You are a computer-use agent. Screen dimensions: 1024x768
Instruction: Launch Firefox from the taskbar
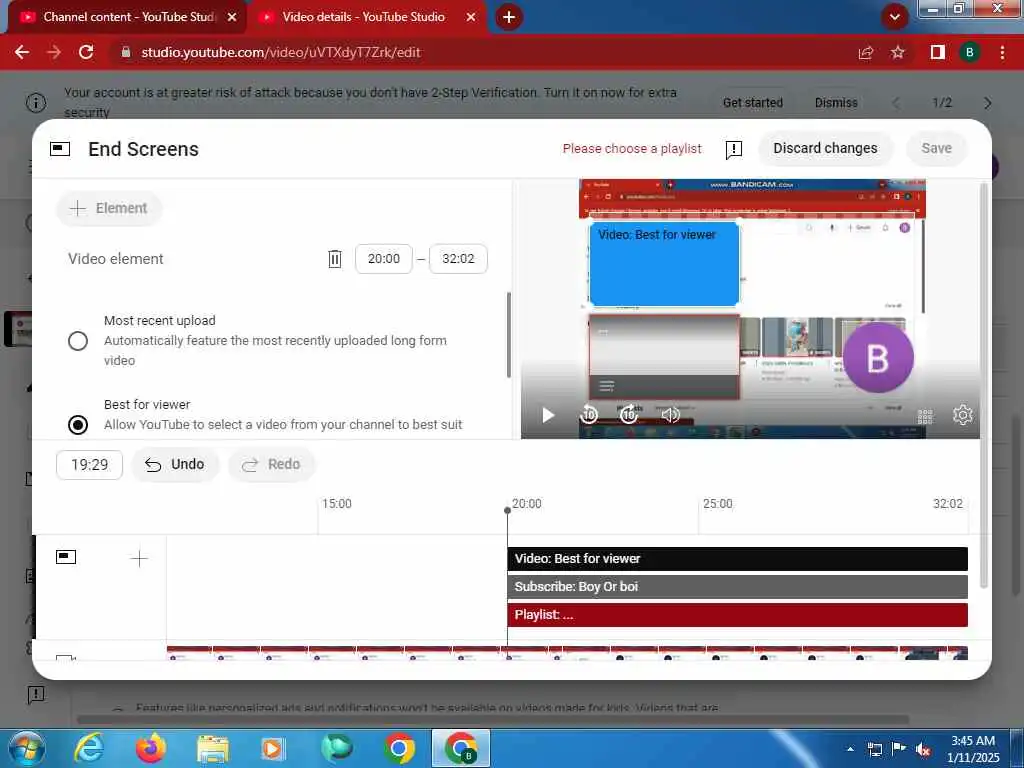click(x=151, y=749)
